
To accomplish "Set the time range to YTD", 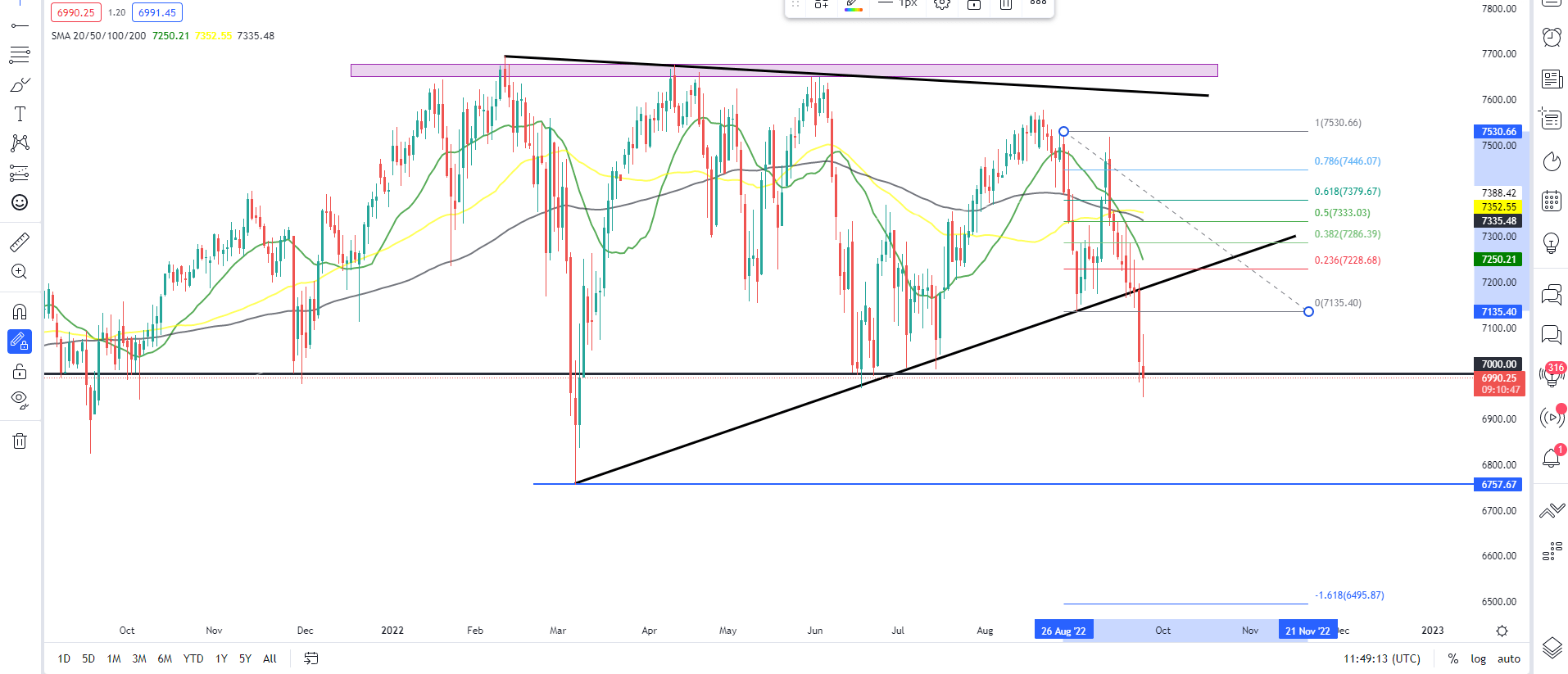I will coord(193,658).
